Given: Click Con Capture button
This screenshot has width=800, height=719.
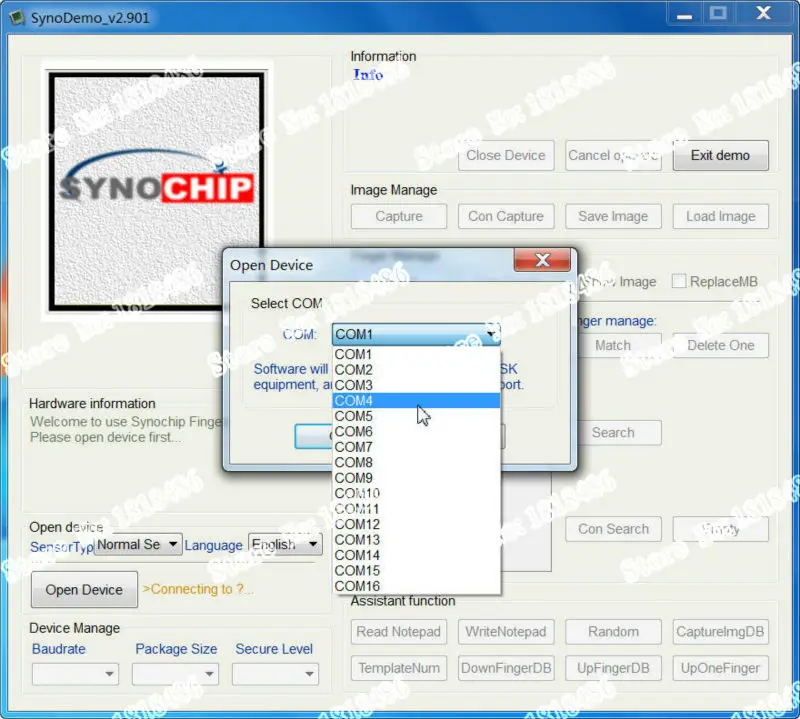Looking at the screenshot, I should [506, 216].
